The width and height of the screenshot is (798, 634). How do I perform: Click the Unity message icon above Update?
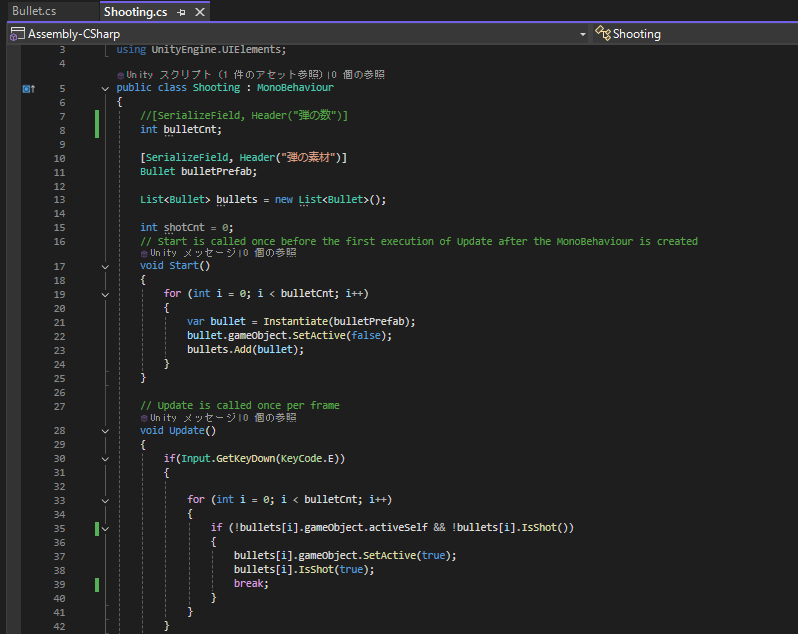(144, 418)
